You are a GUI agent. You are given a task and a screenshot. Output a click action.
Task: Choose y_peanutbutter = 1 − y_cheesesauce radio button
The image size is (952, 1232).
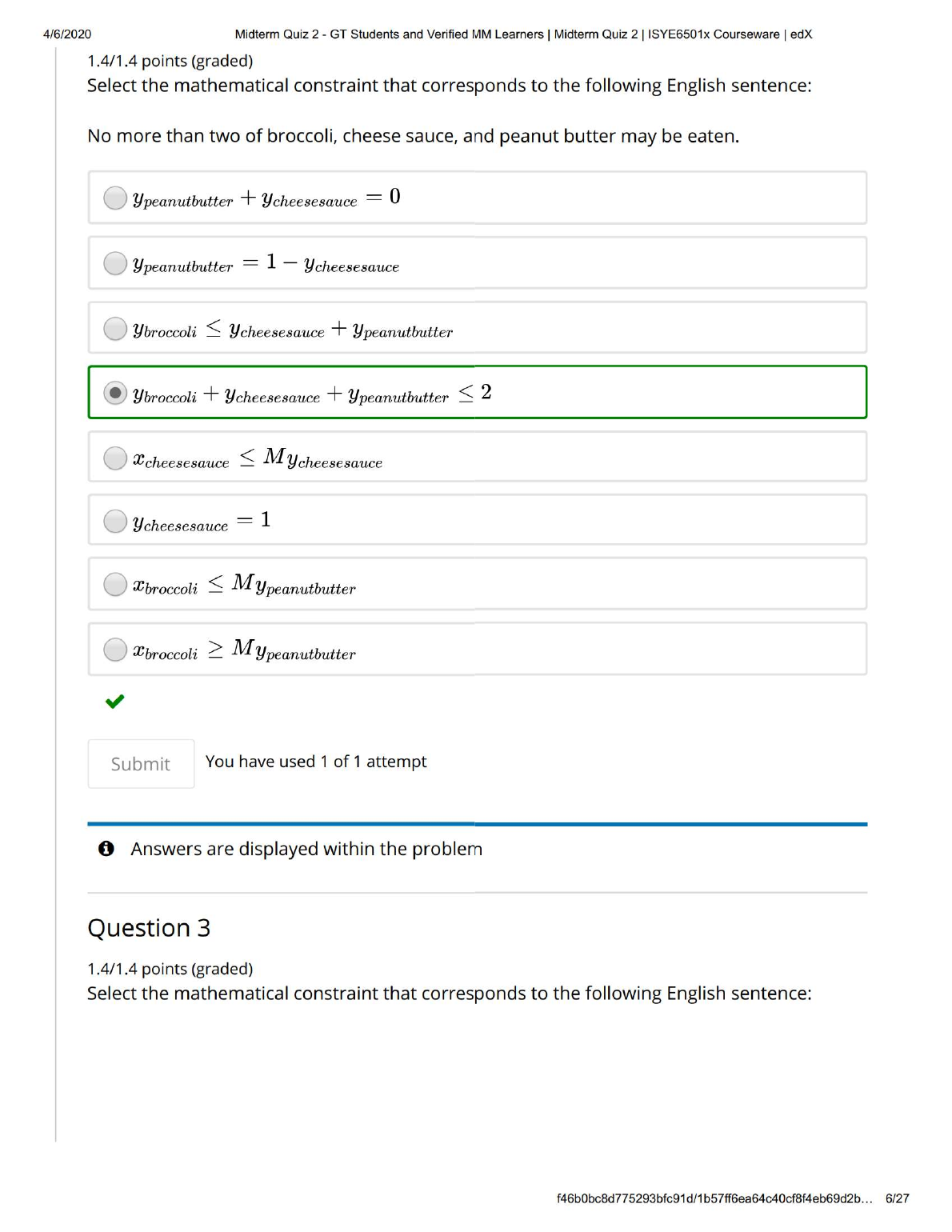(x=116, y=263)
